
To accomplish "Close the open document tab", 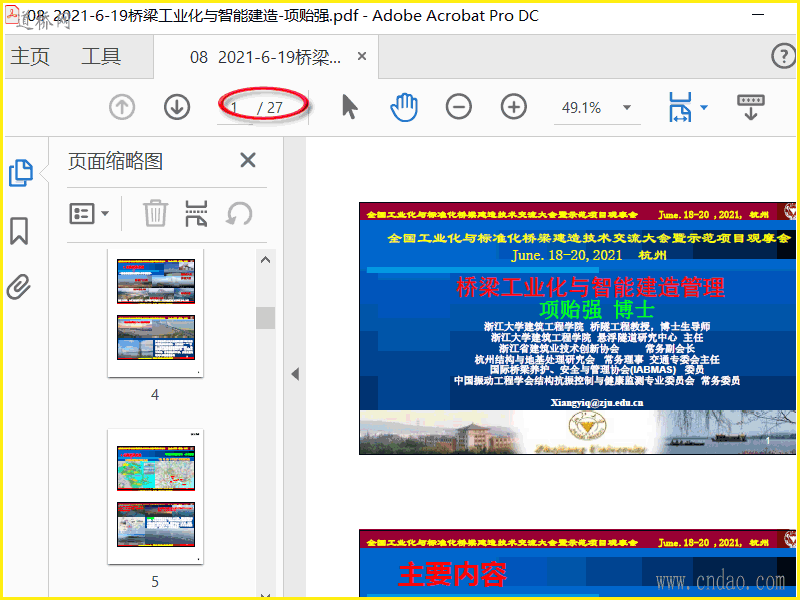I will pos(362,56).
